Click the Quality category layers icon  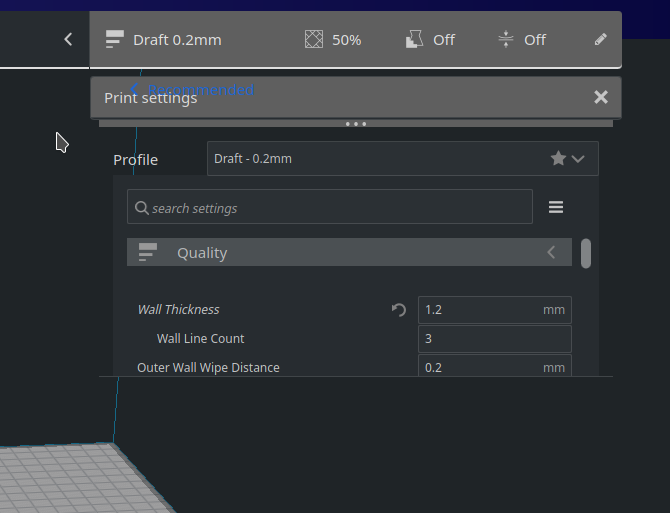pos(148,252)
